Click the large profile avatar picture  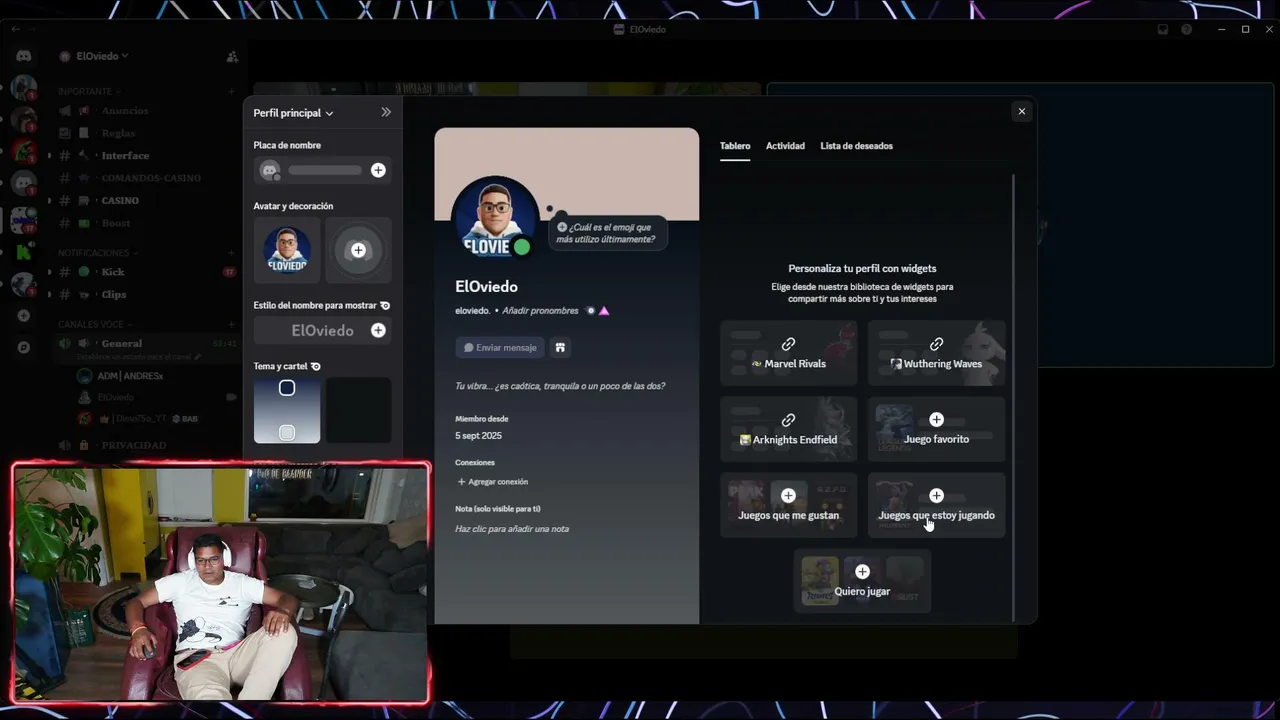coord(495,216)
